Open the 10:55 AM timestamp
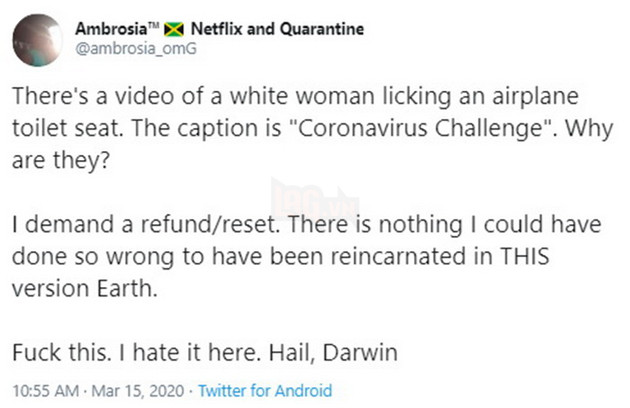630x408 pixels. pos(39,391)
